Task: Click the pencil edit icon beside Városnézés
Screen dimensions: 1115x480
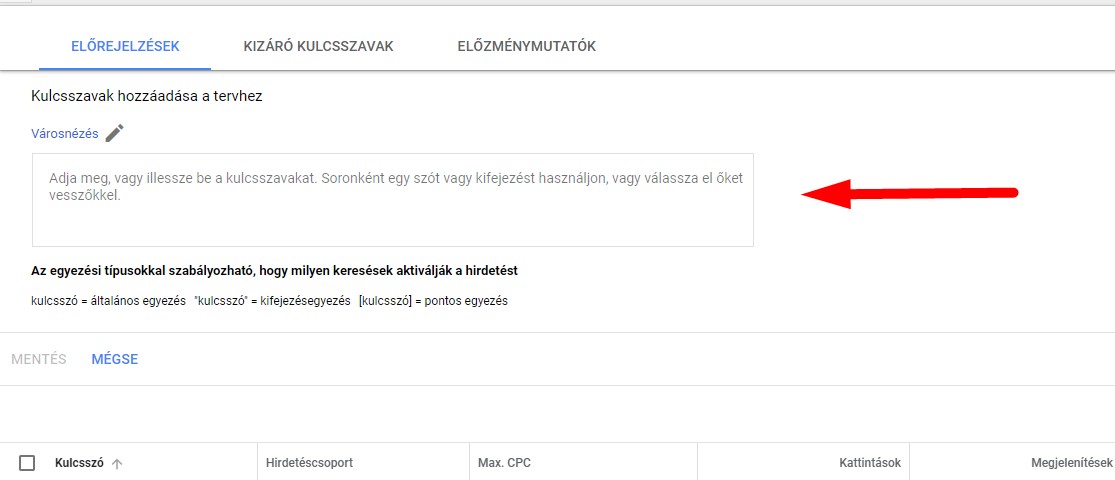Action: (114, 133)
